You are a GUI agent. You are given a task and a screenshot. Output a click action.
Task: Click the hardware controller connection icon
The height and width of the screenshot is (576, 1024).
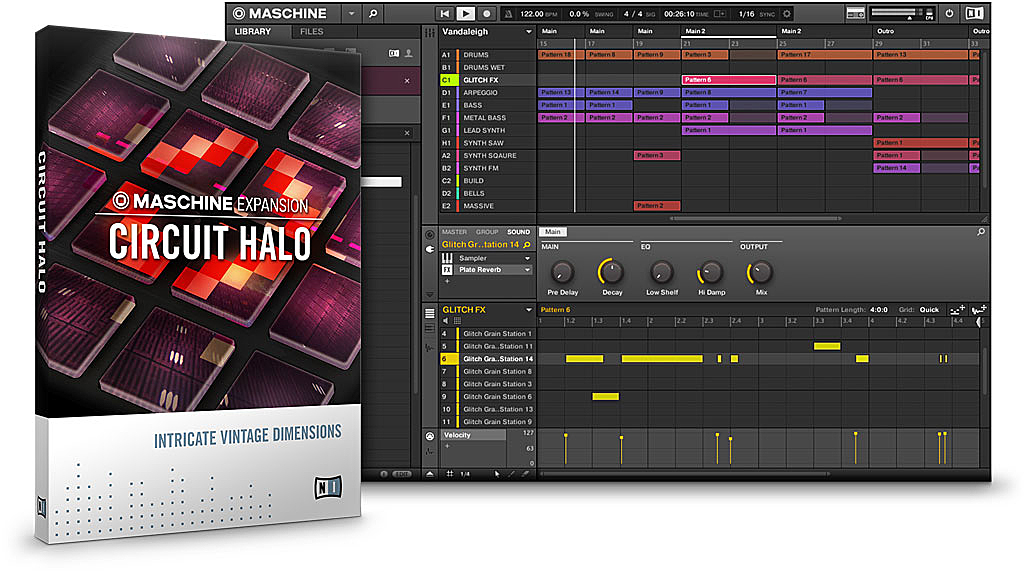click(x=856, y=13)
